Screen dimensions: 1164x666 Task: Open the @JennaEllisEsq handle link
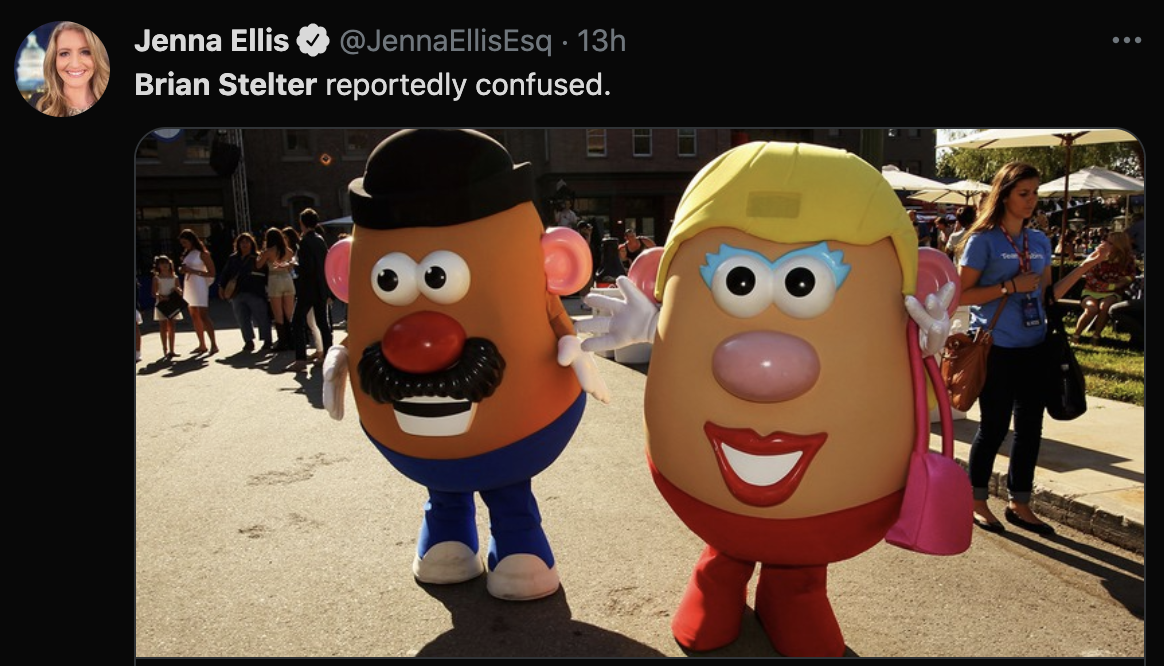[x=445, y=41]
